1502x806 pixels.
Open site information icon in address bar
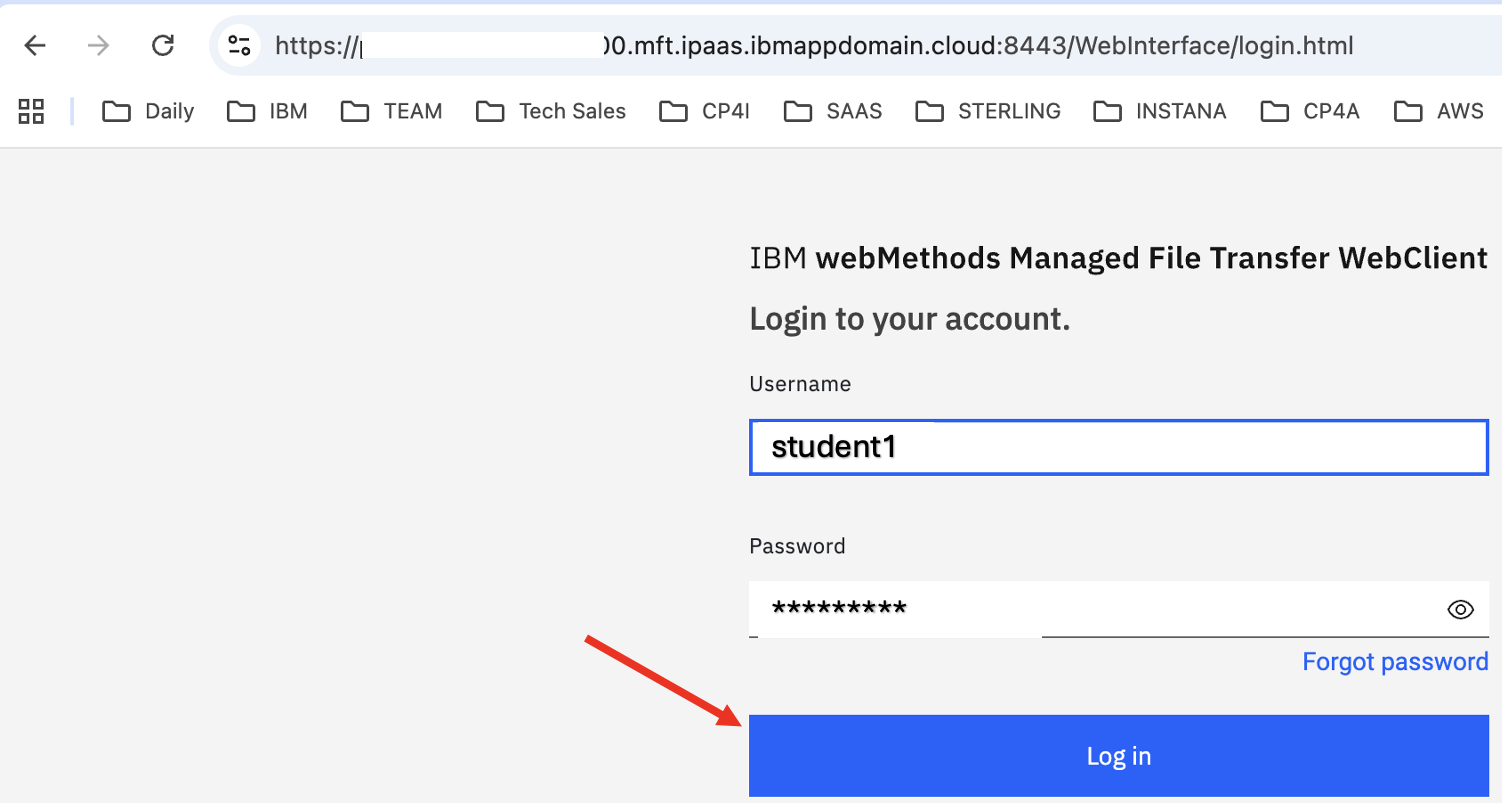239,45
